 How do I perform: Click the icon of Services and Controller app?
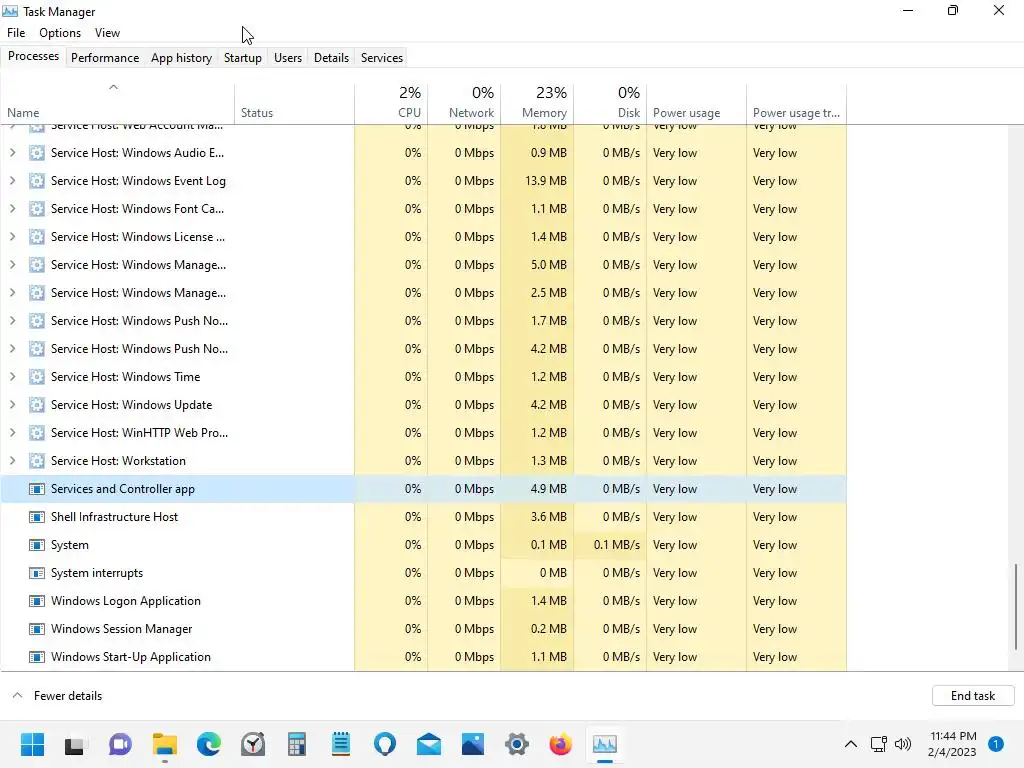tap(37, 489)
